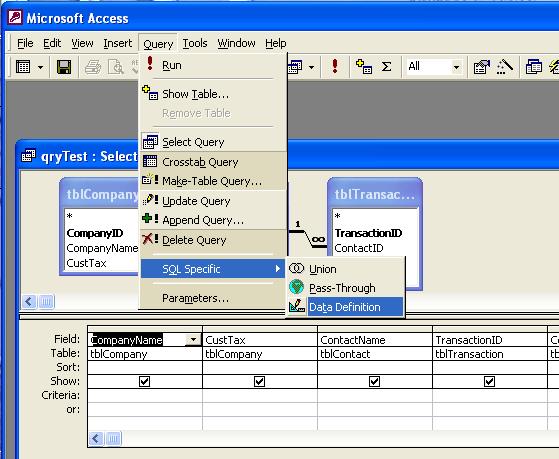This screenshot has width=559, height=459.
Task: Click the one-to-many join line
Action: click(307, 238)
